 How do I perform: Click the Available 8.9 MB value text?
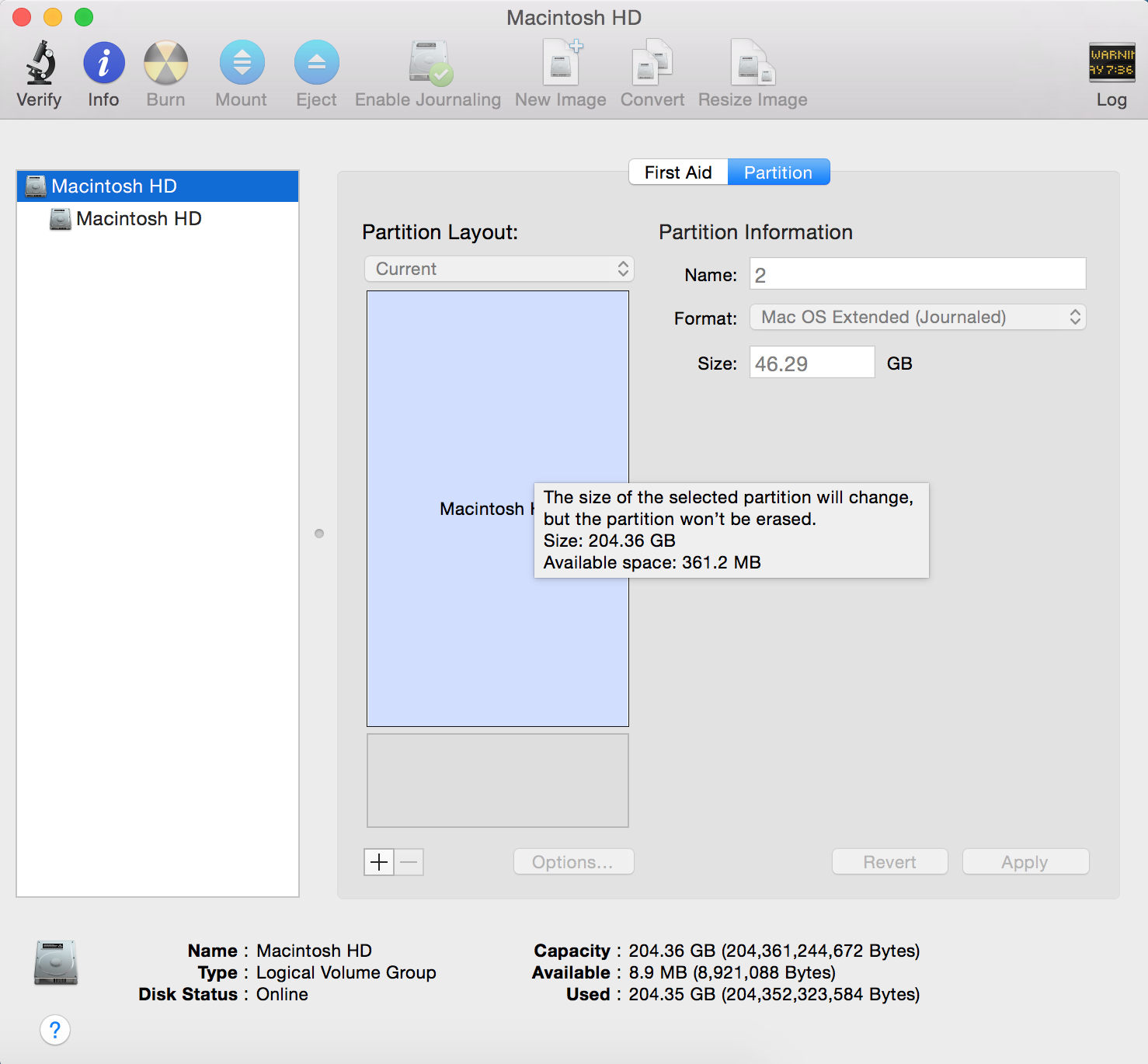pyautogui.click(x=732, y=973)
